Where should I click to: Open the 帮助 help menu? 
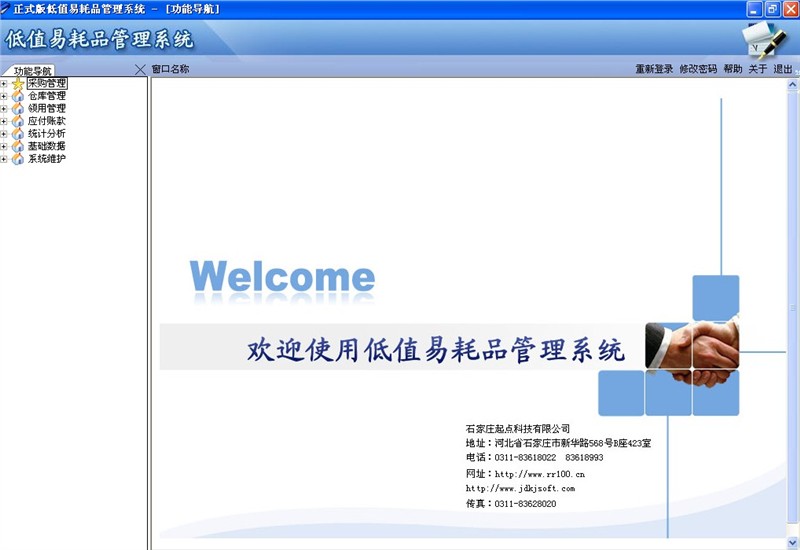pos(733,69)
